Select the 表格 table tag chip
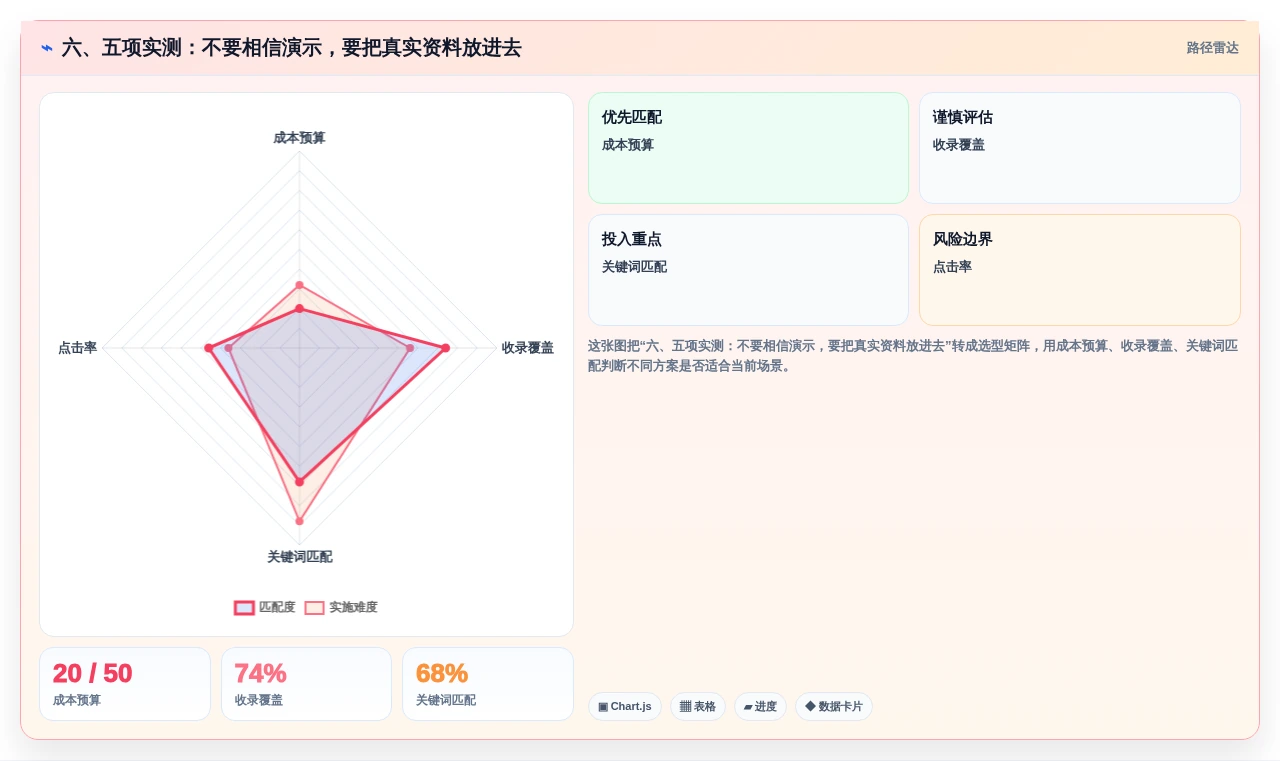The image size is (1280, 761). pos(698,706)
